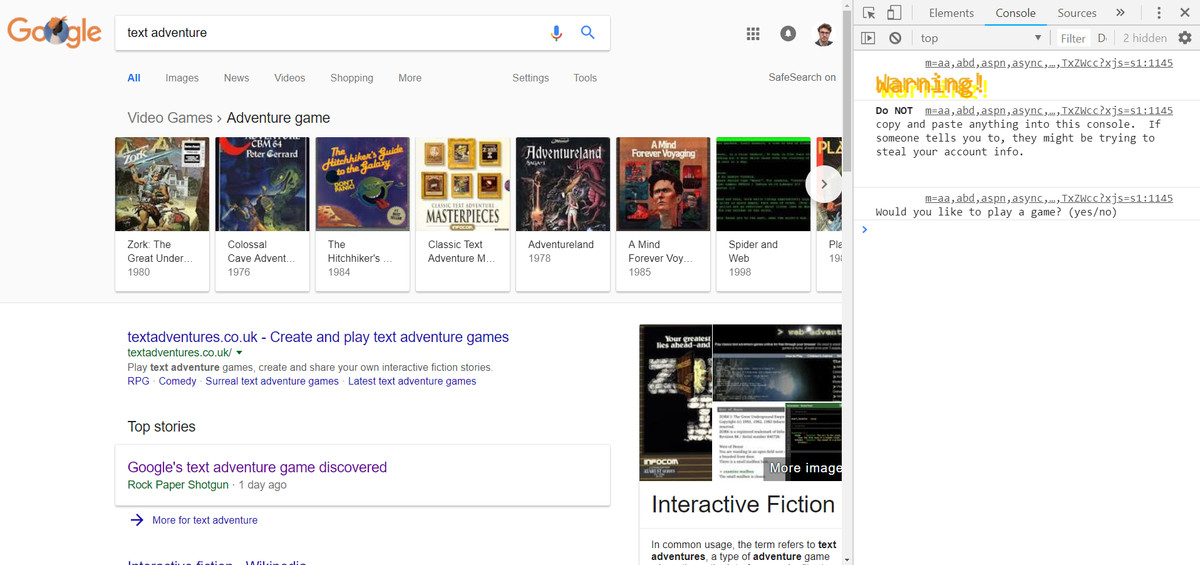Click the voice search microphone

point(557,33)
